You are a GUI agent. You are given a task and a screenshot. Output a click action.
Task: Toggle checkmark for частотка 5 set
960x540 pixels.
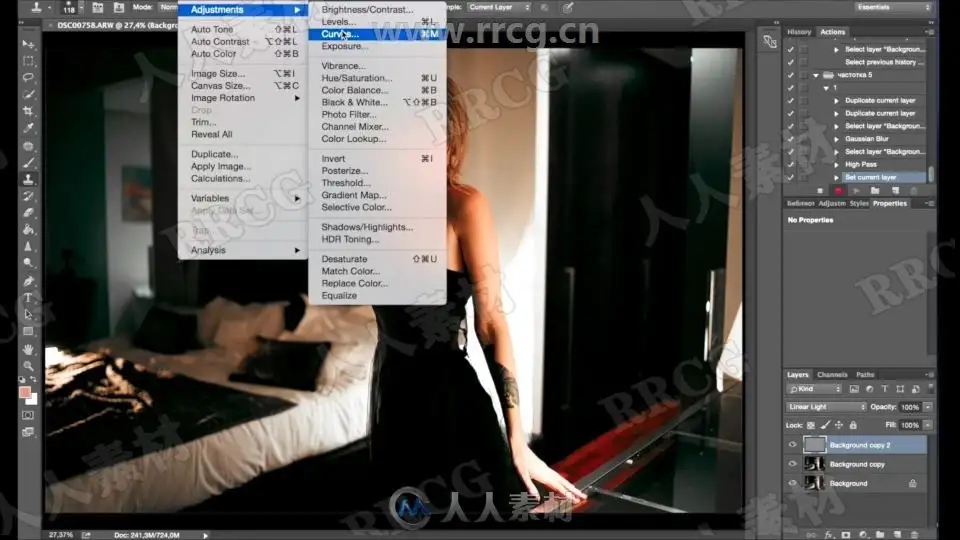[790, 75]
